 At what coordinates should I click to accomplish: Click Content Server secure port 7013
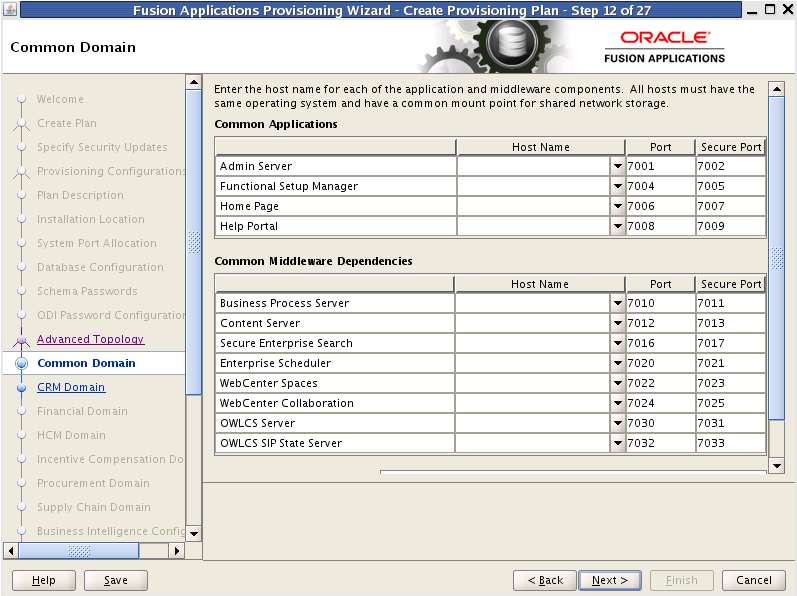pyautogui.click(x=730, y=323)
